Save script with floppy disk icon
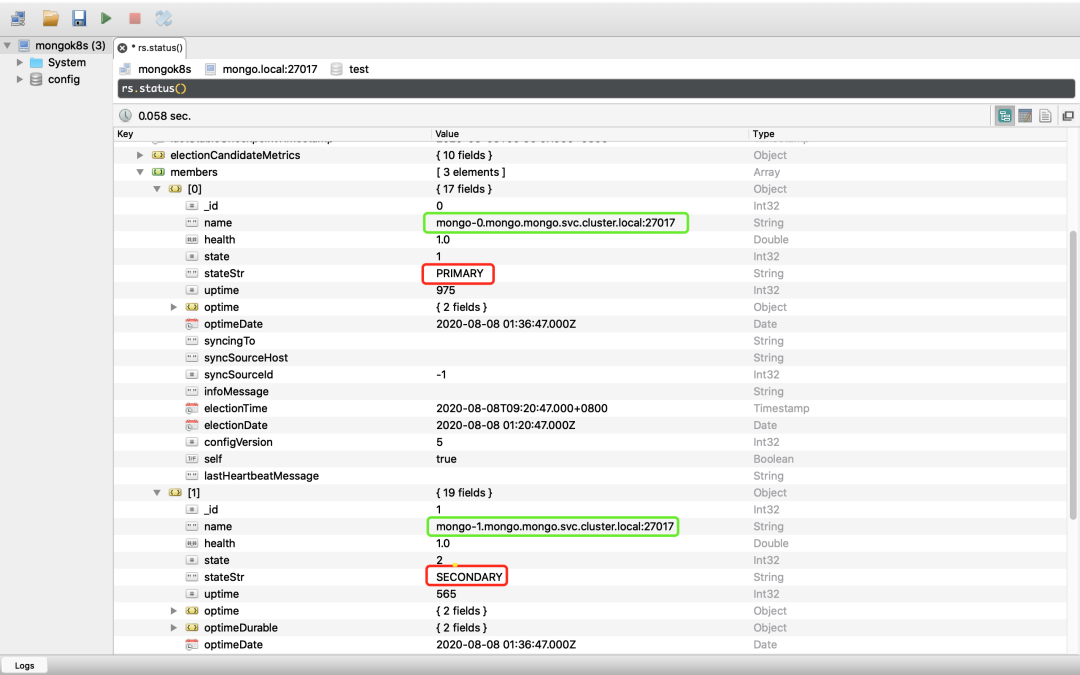The height and width of the screenshot is (675, 1080). [79, 18]
